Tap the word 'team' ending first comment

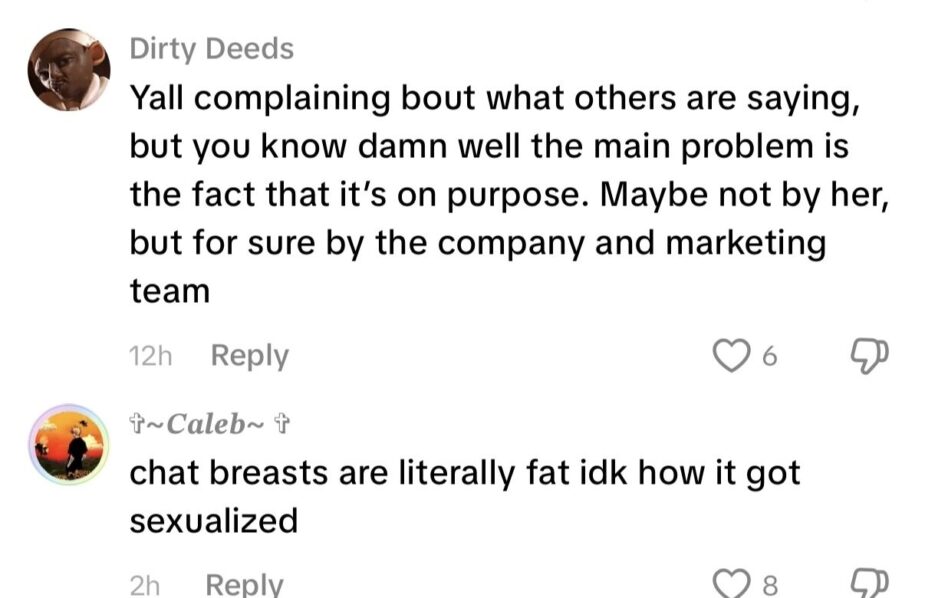pos(170,291)
